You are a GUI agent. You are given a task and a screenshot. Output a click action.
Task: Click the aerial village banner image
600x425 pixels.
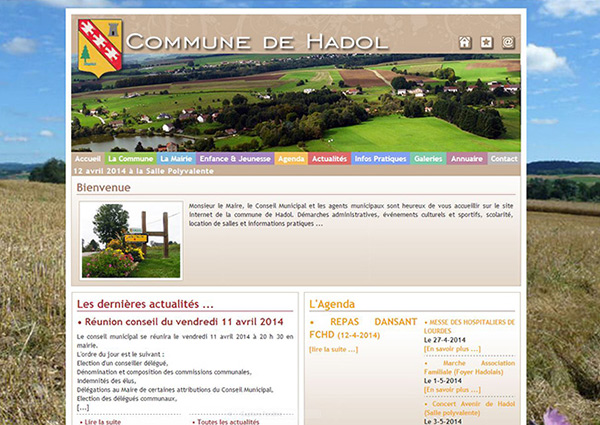point(296,103)
